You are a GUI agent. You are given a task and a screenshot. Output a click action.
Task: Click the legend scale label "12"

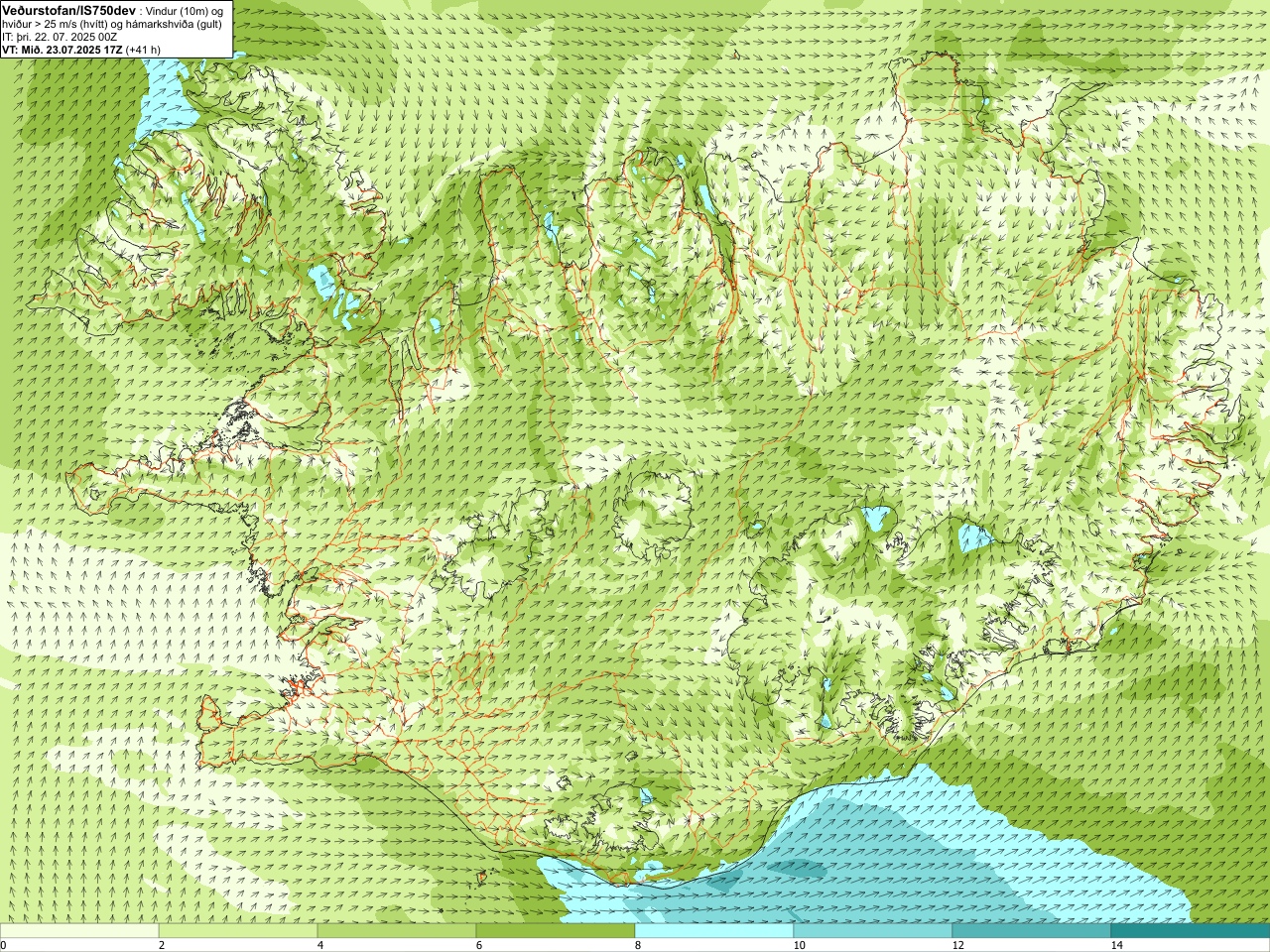click(957, 945)
